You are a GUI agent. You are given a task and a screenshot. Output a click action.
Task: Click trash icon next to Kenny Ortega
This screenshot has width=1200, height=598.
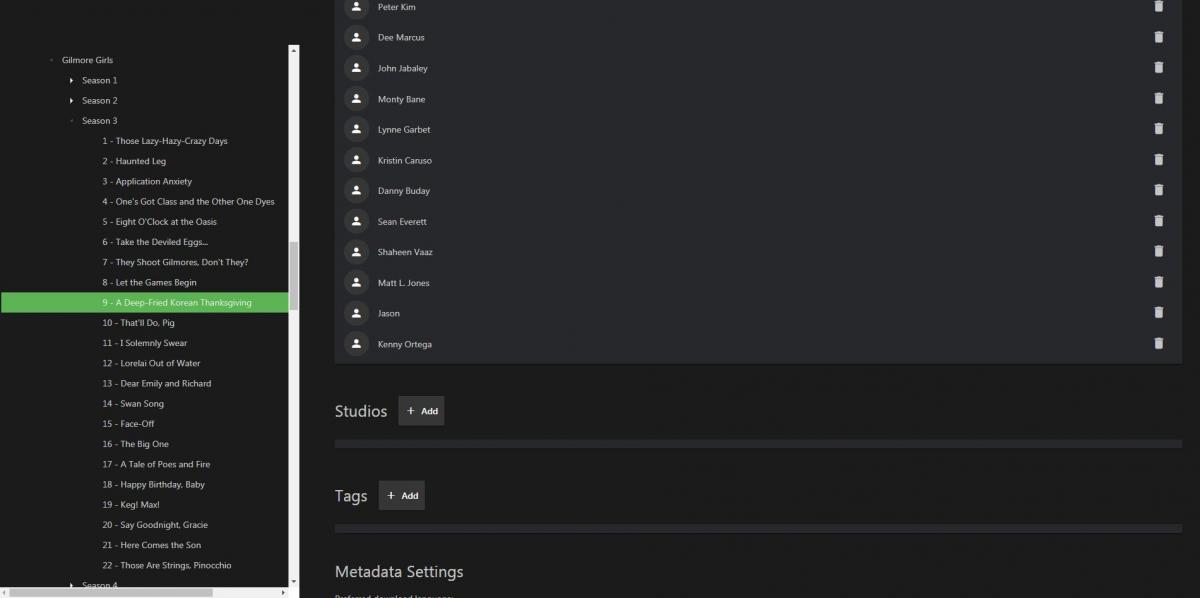[x=1159, y=343]
